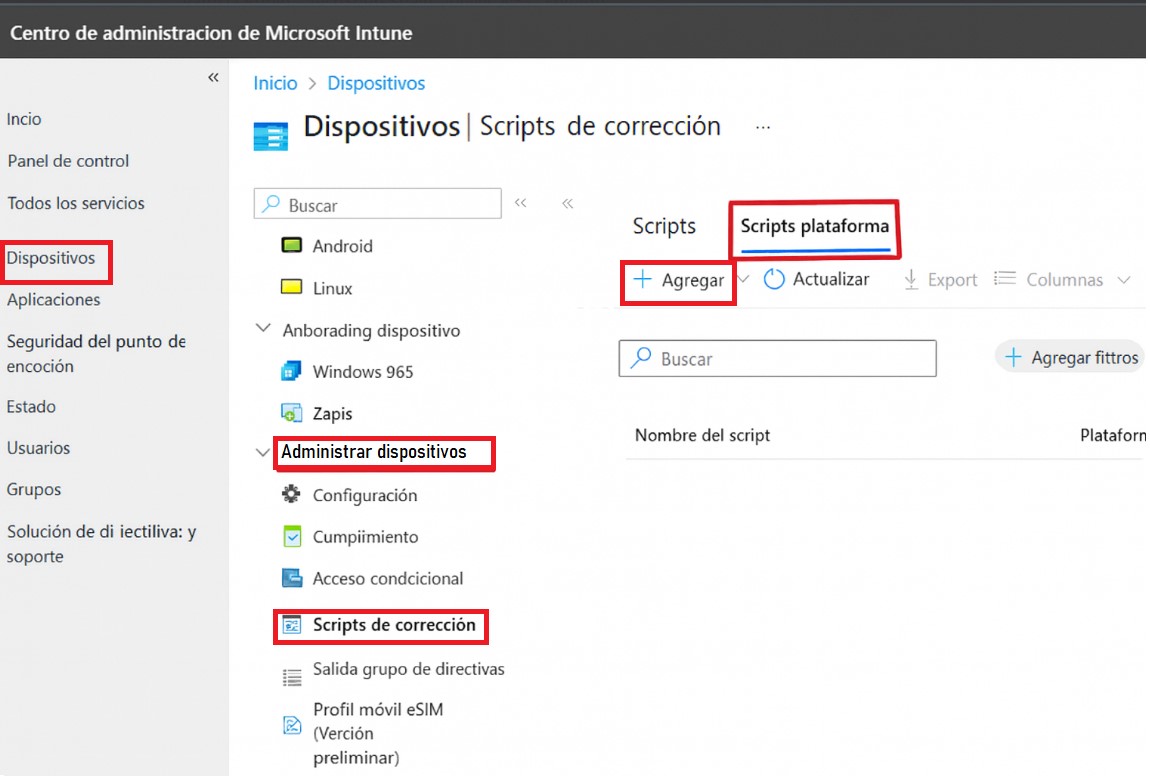Click the Acceso condcicional icon

tap(292, 578)
